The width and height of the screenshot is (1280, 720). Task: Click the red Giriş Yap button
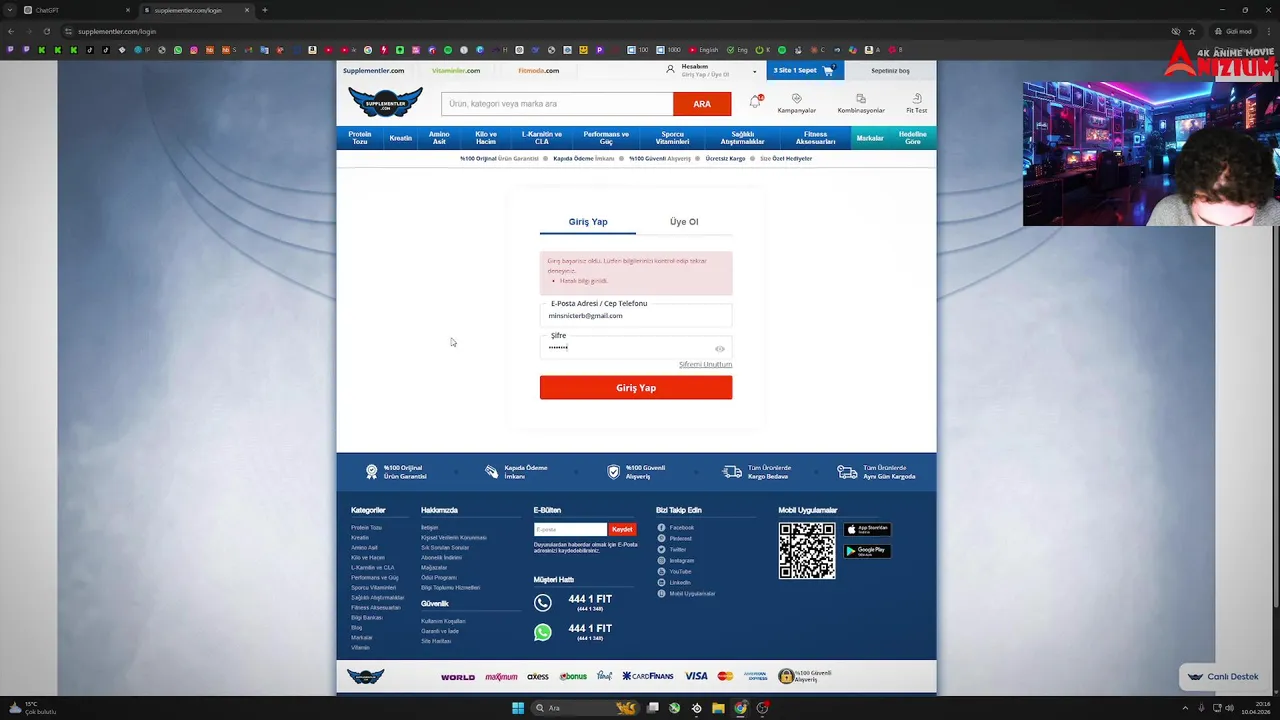[636, 388]
